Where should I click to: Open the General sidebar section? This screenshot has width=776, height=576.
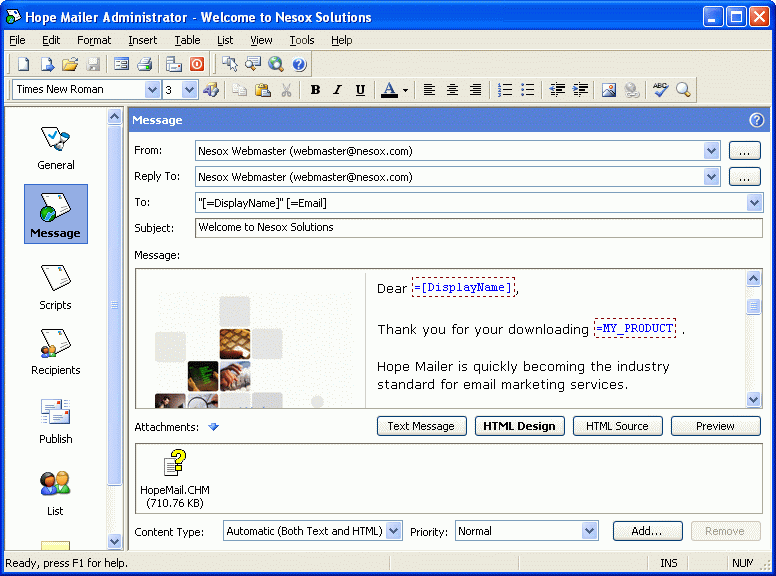[x=55, y=148]
